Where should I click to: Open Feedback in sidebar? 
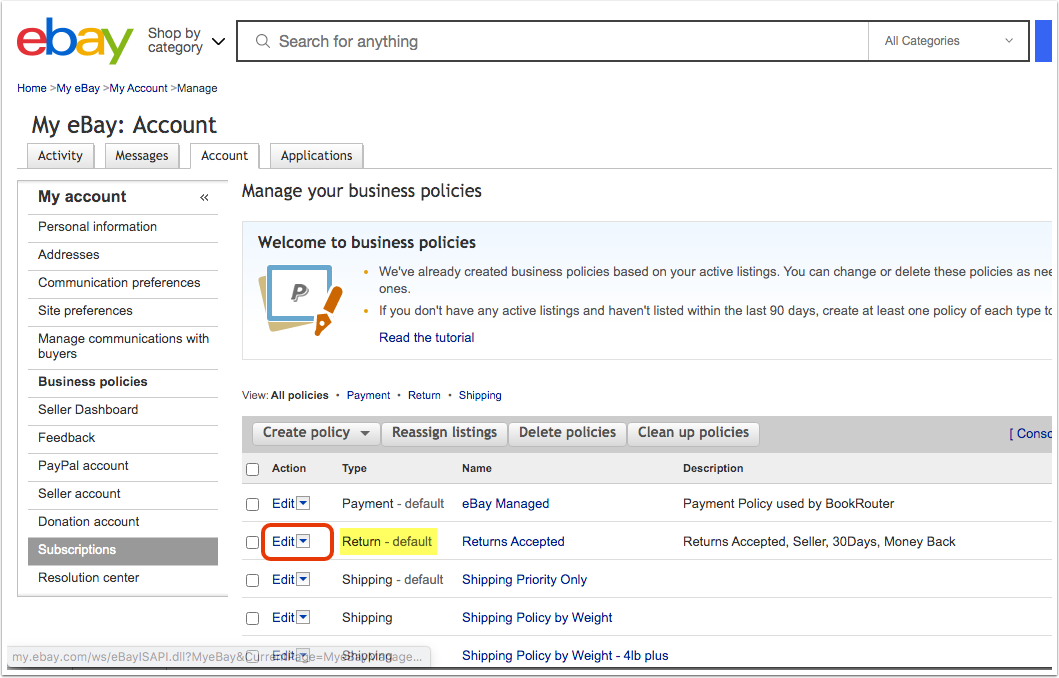(66, 438)
